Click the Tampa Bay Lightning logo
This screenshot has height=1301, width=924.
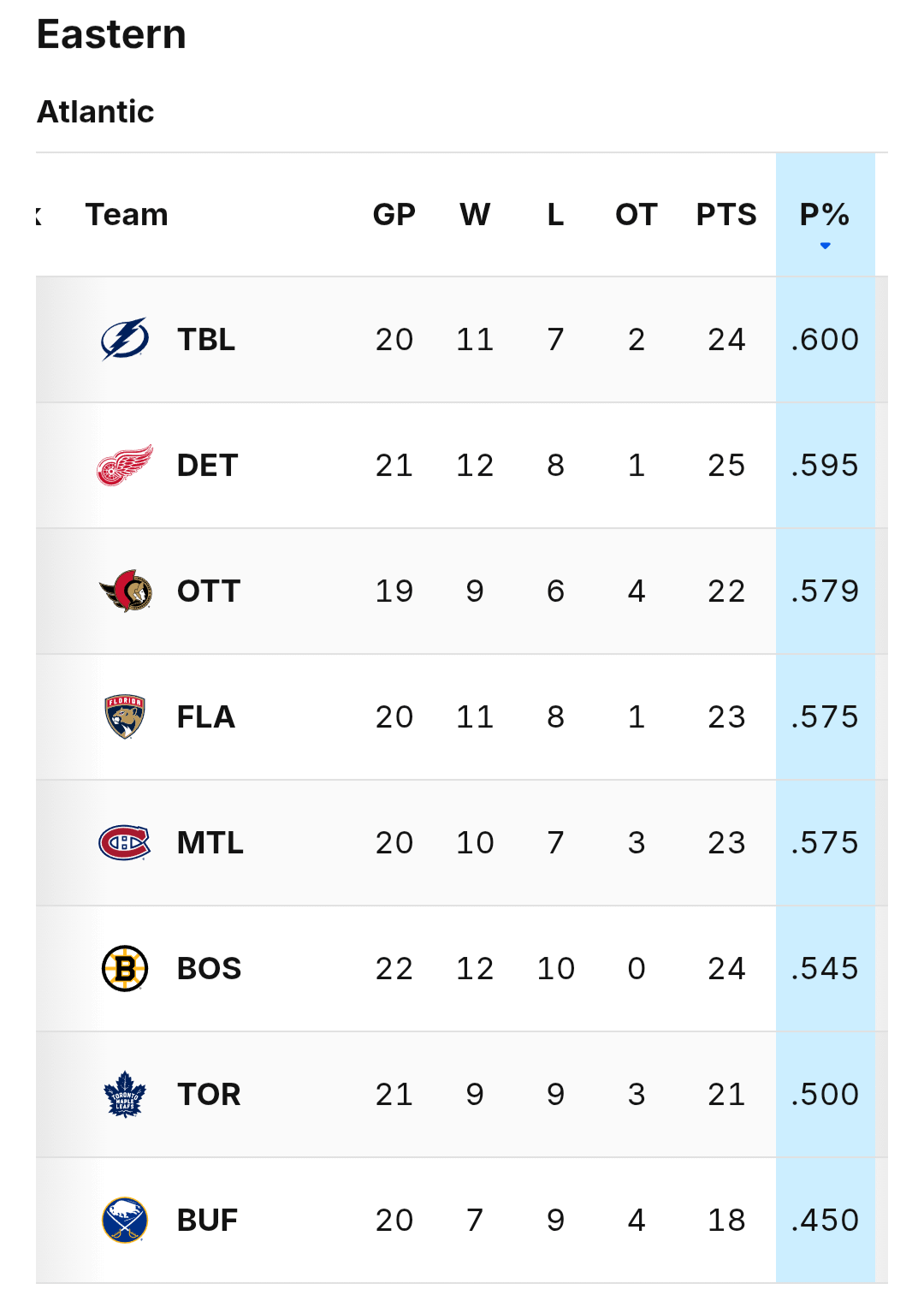click(x=125, y=339)
